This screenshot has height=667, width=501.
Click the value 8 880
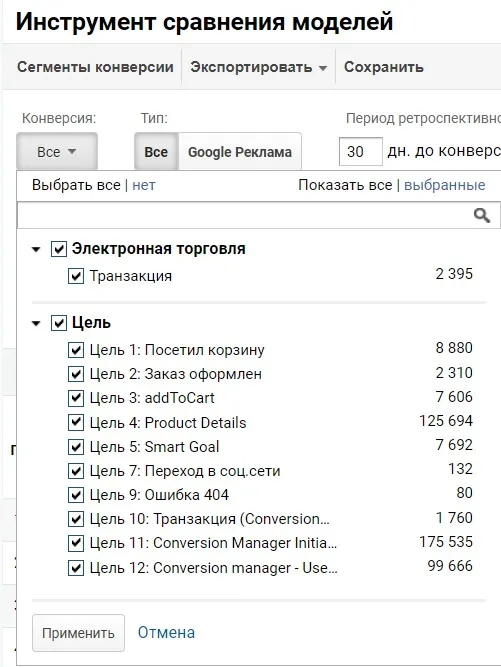(454, 348)
